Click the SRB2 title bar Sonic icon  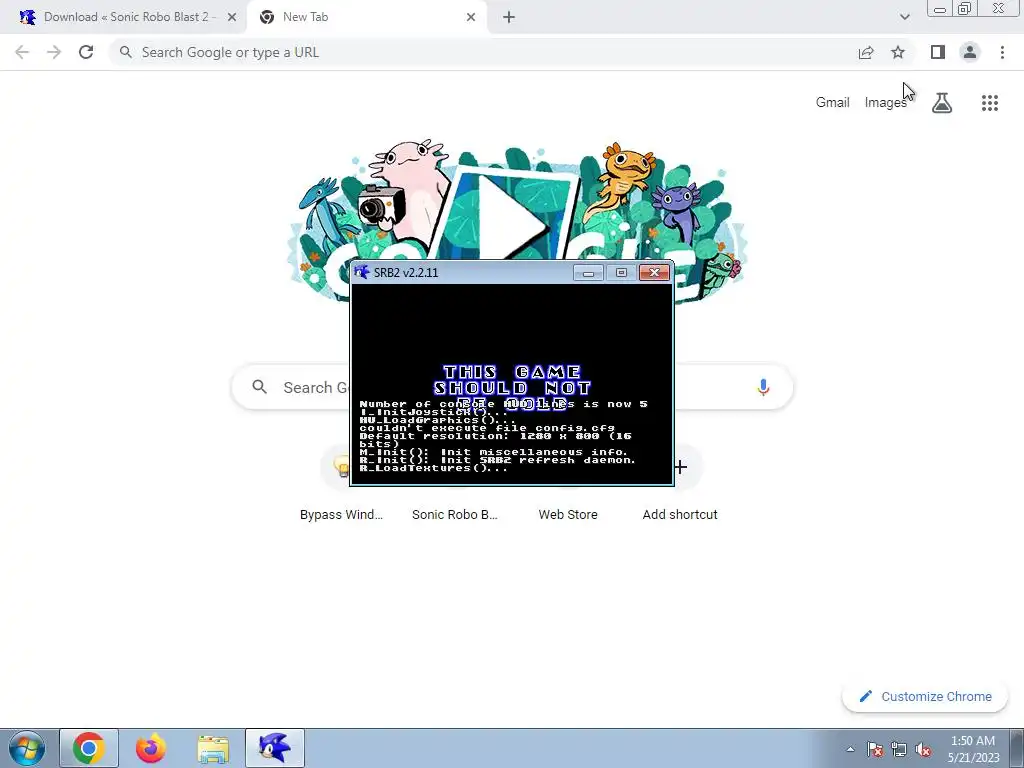[x=362, y=272]
